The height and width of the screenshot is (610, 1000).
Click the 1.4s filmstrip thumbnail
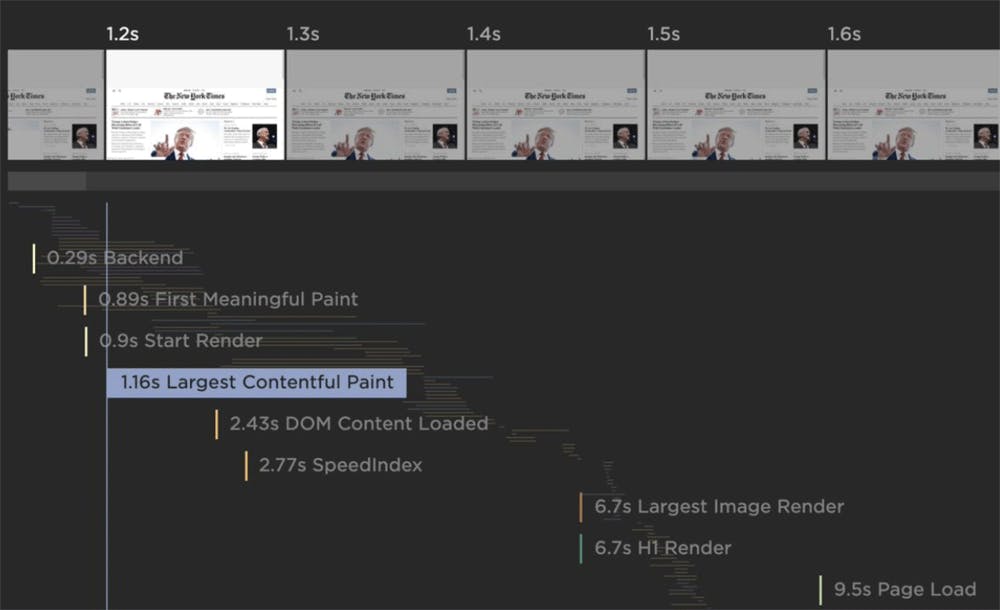[555, 105]
